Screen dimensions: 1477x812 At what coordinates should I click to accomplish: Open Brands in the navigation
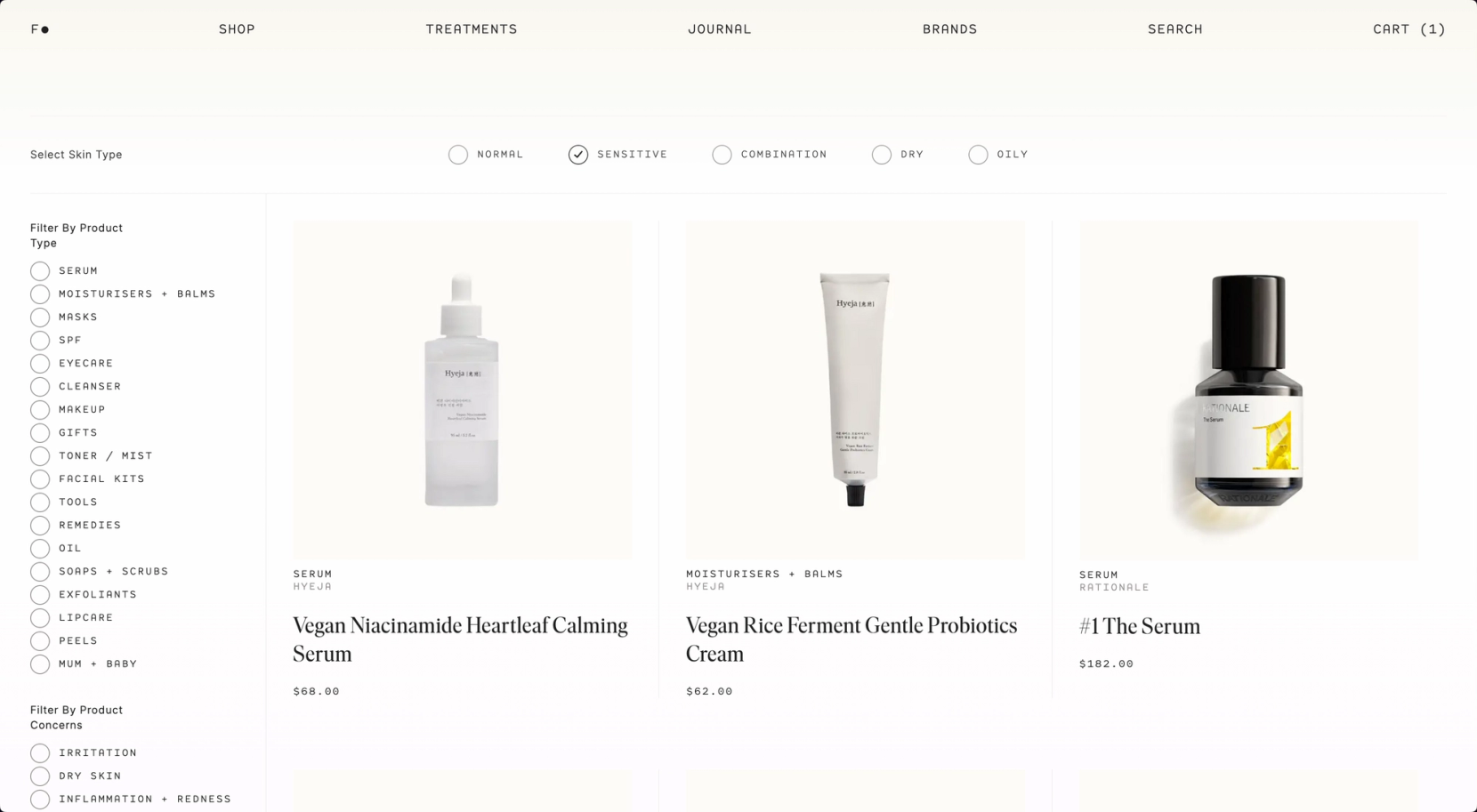pos(949,29)
